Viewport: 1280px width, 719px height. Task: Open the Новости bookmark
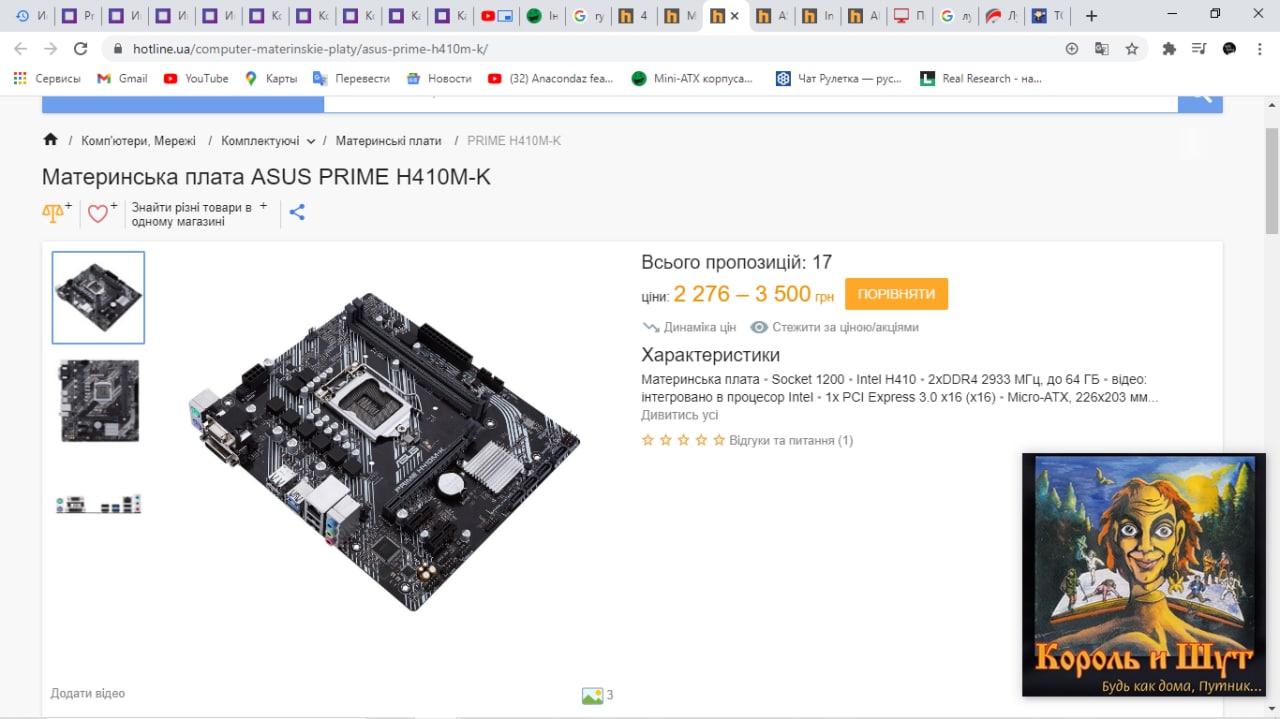pyautogui.click(x=439, y=78)
